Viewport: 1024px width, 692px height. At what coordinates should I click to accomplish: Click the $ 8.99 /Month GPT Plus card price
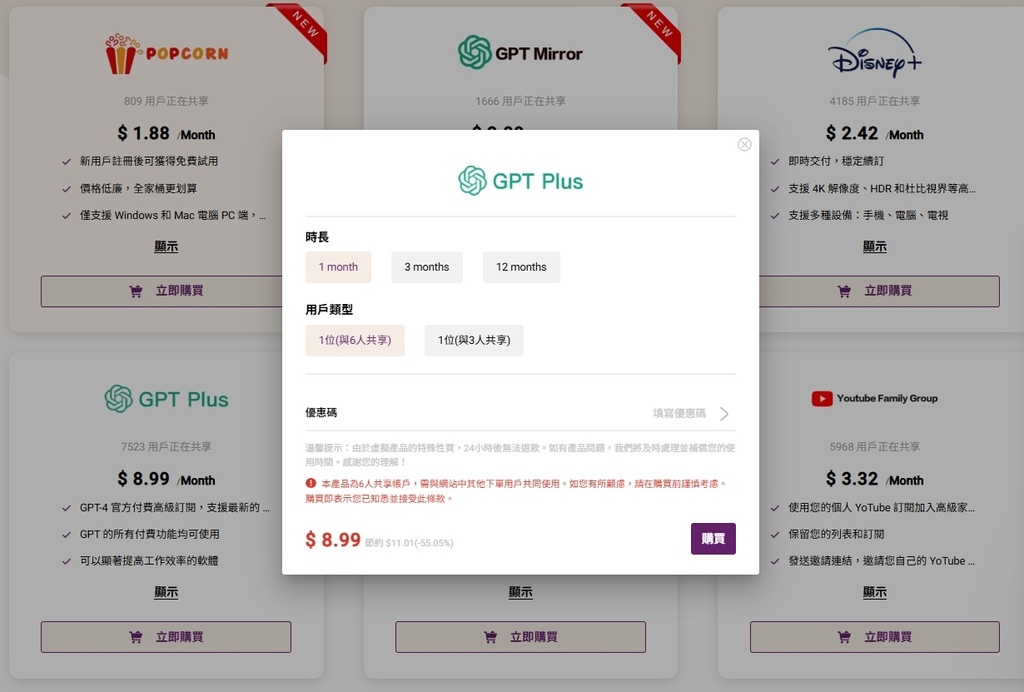point(167,479)
